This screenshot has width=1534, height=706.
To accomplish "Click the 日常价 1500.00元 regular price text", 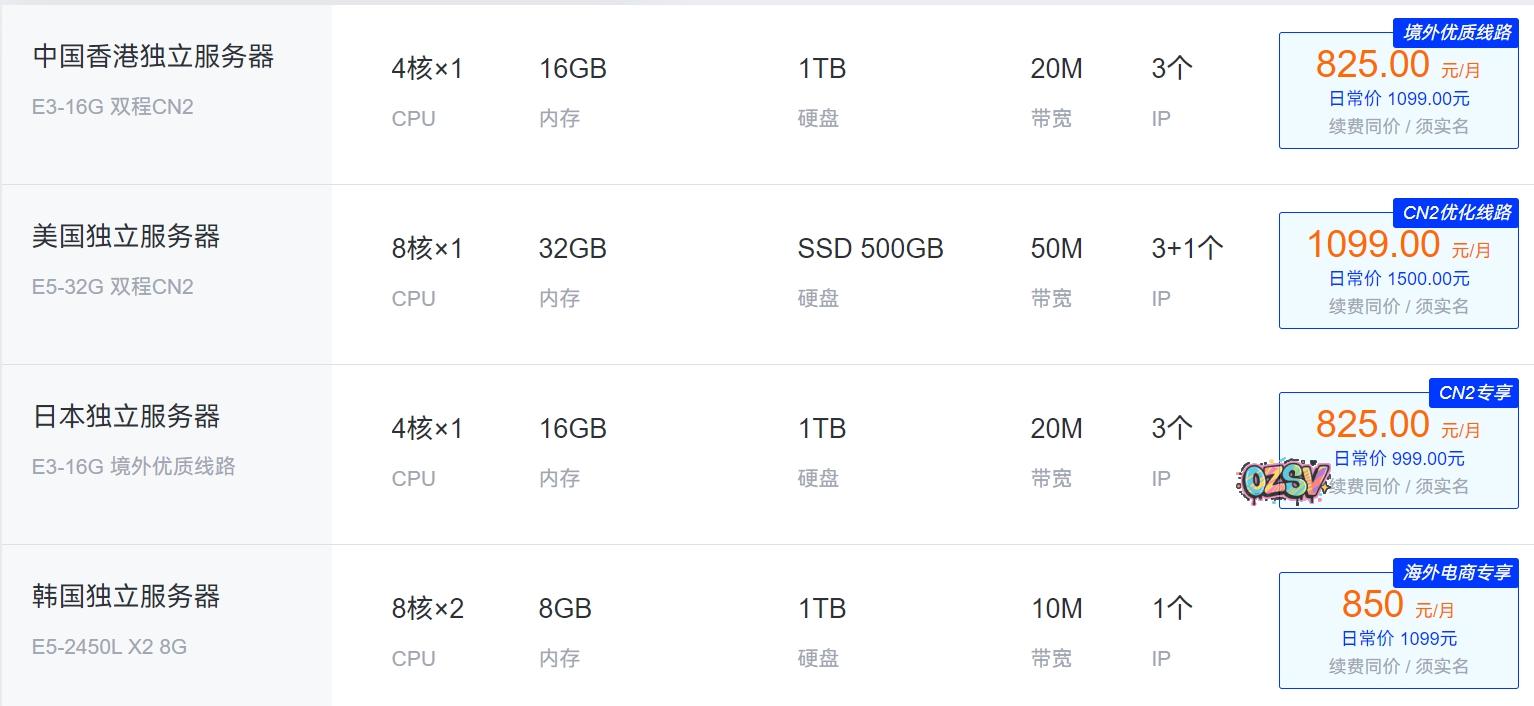I will tap(1398, 279).
